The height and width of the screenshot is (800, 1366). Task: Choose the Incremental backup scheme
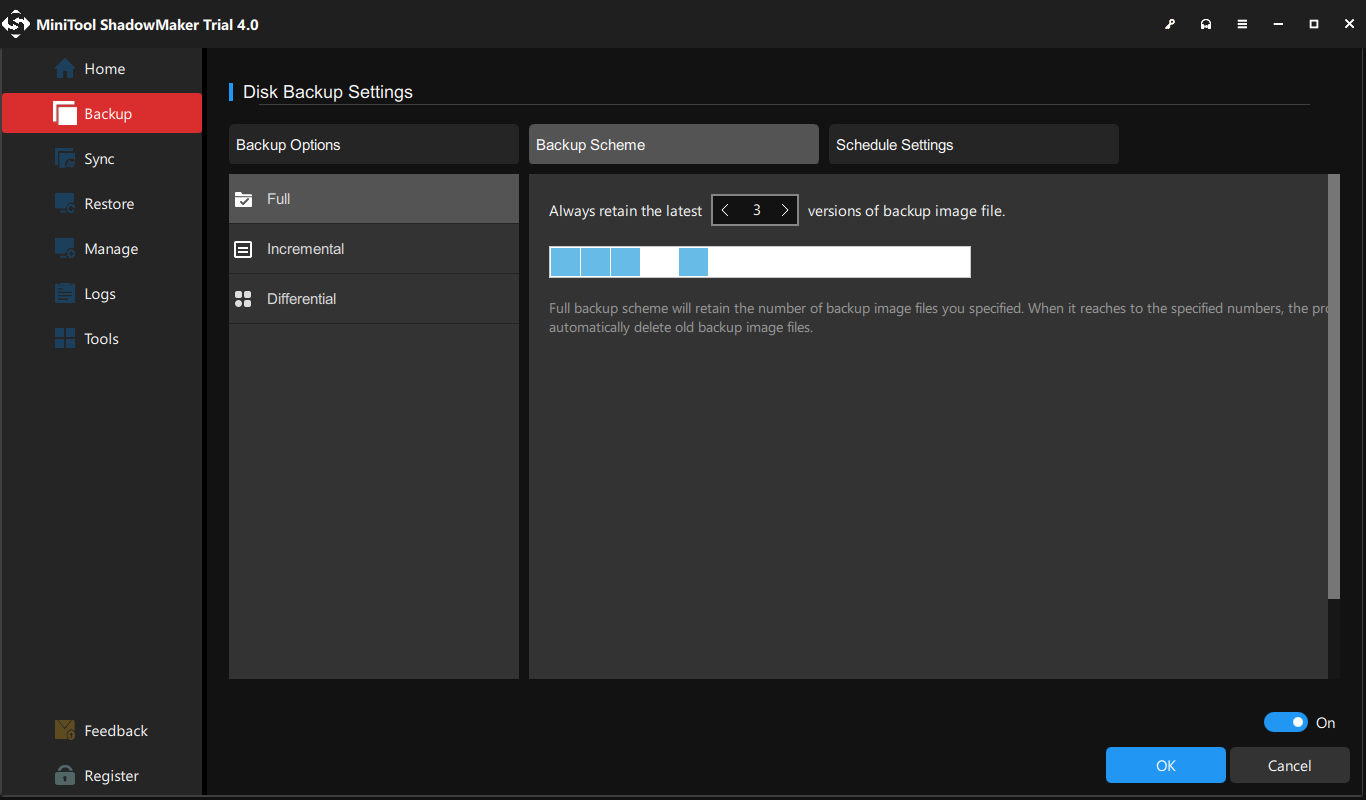374,249
